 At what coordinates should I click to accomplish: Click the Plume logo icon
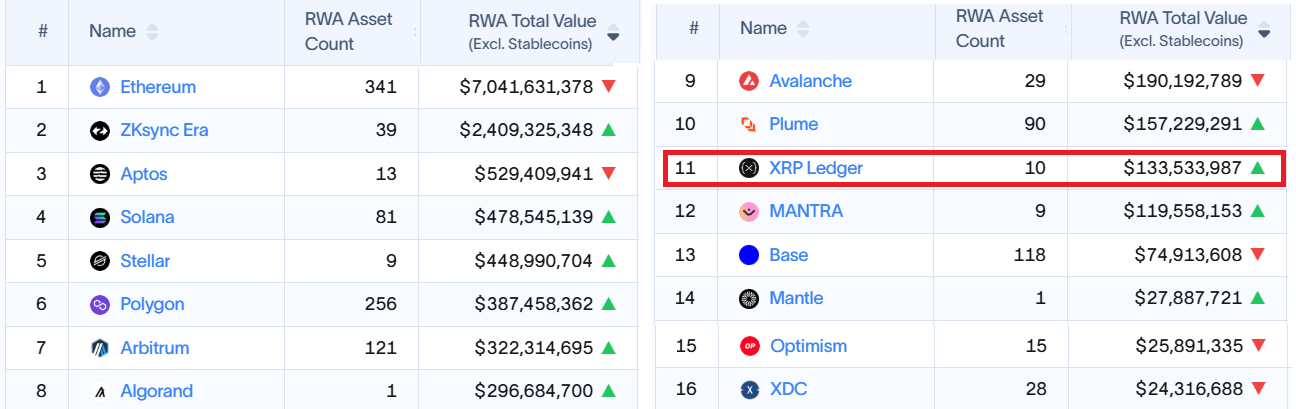(749, 125)
